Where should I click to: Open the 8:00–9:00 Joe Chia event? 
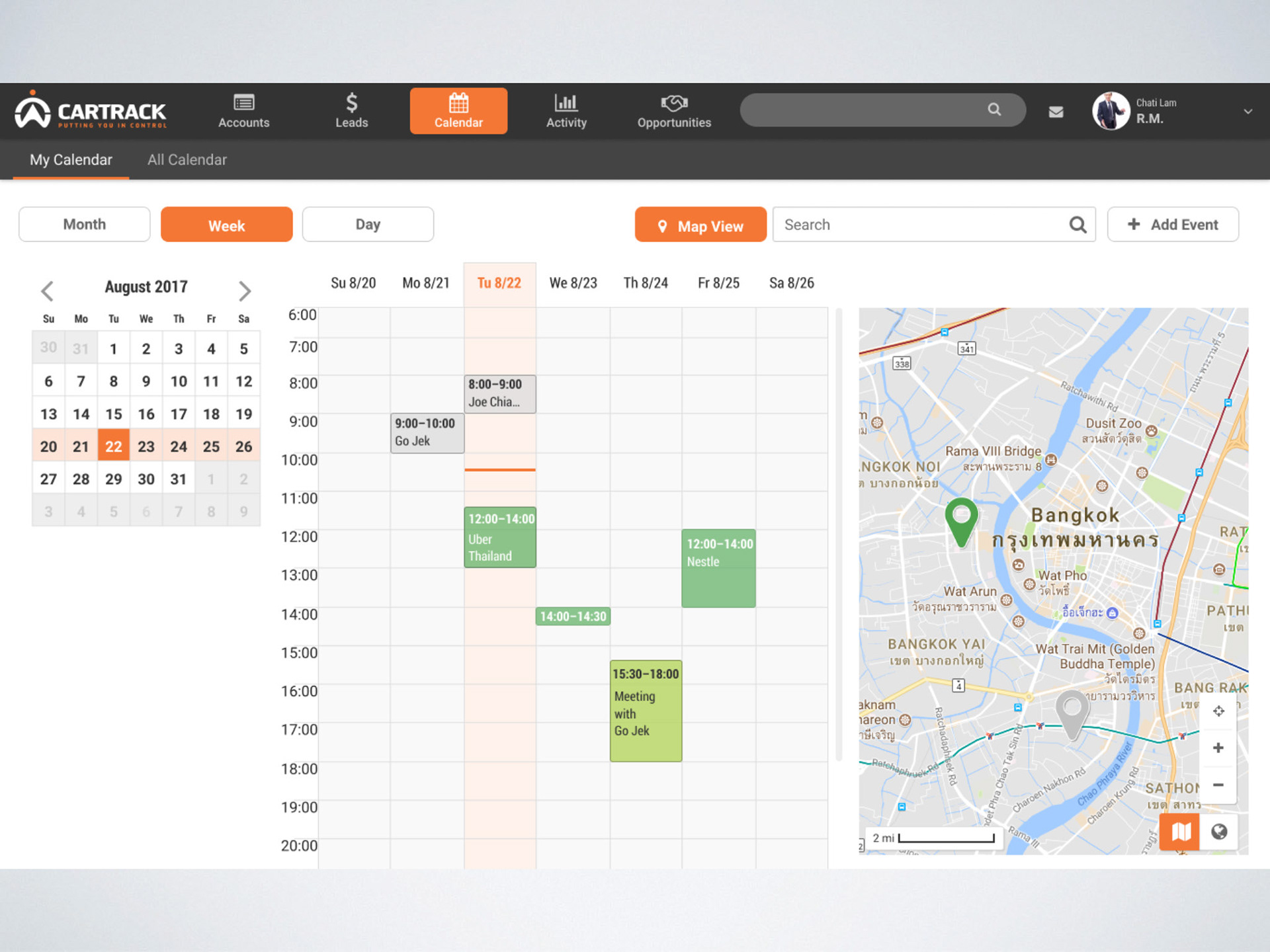(x=500, y=394)
